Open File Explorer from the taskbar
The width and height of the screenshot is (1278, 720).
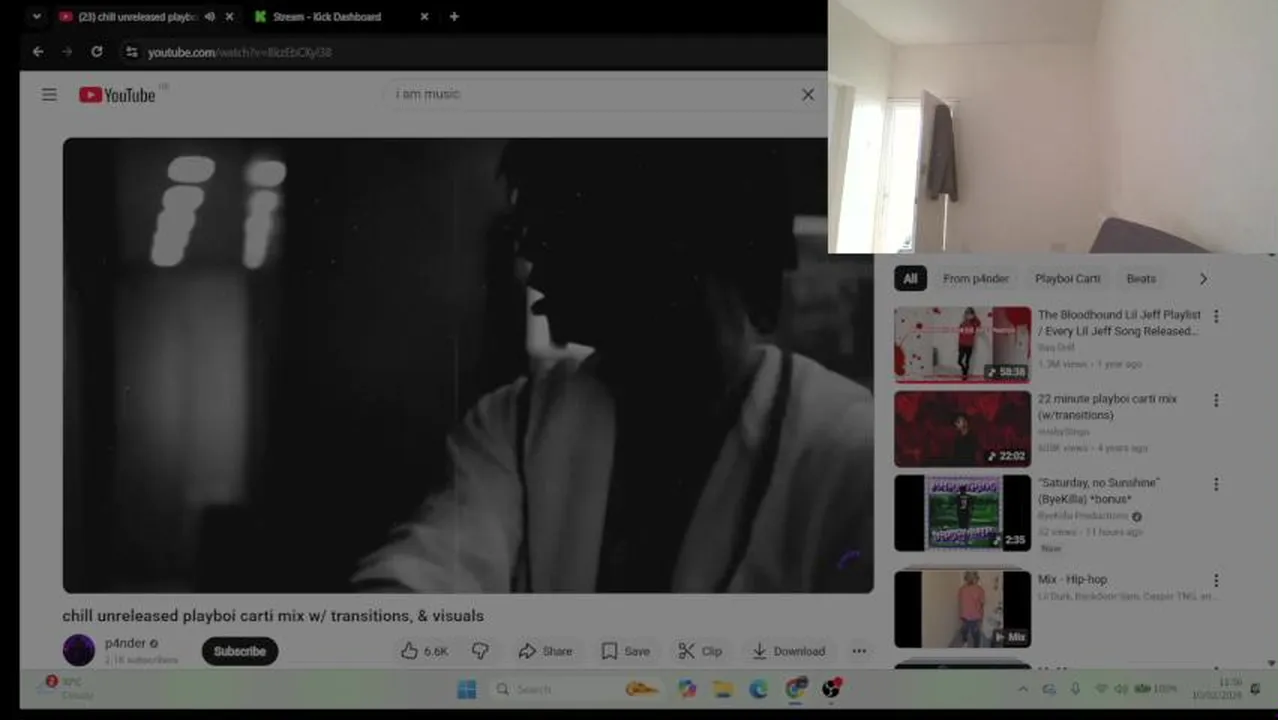[722, 689]
